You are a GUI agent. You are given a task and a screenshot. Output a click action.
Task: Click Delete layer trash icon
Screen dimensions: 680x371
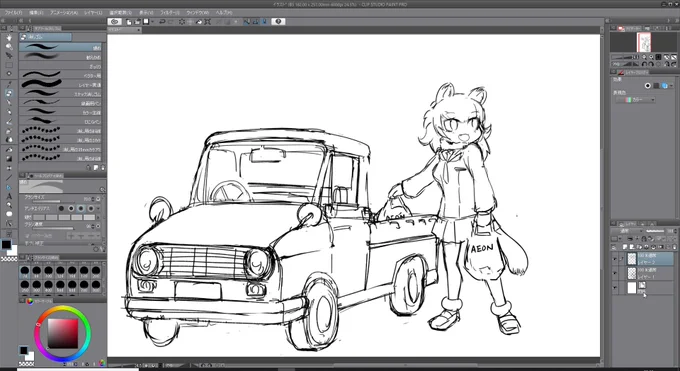674,246
